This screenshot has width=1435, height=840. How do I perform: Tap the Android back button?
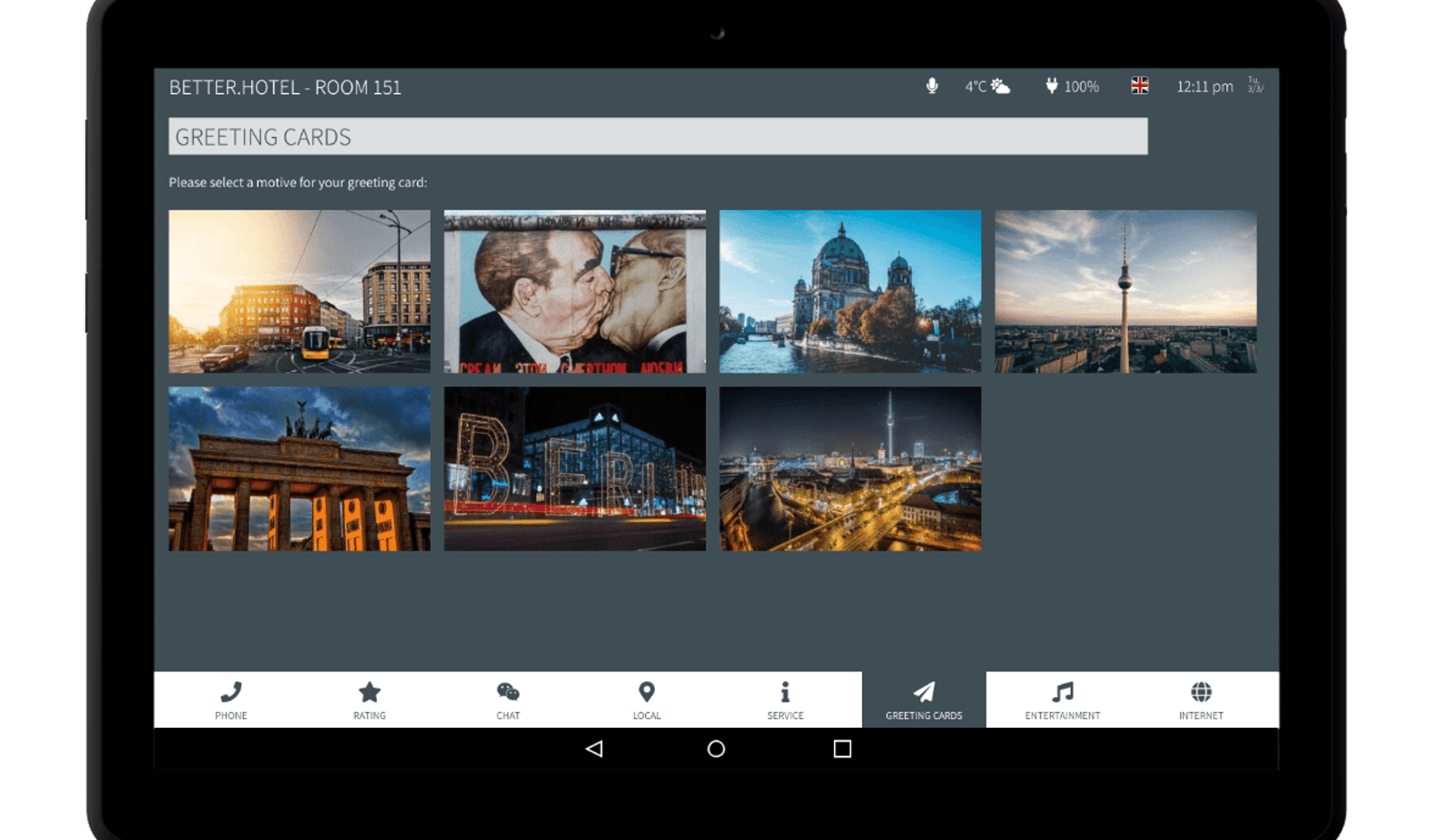(x=594, y=749)
